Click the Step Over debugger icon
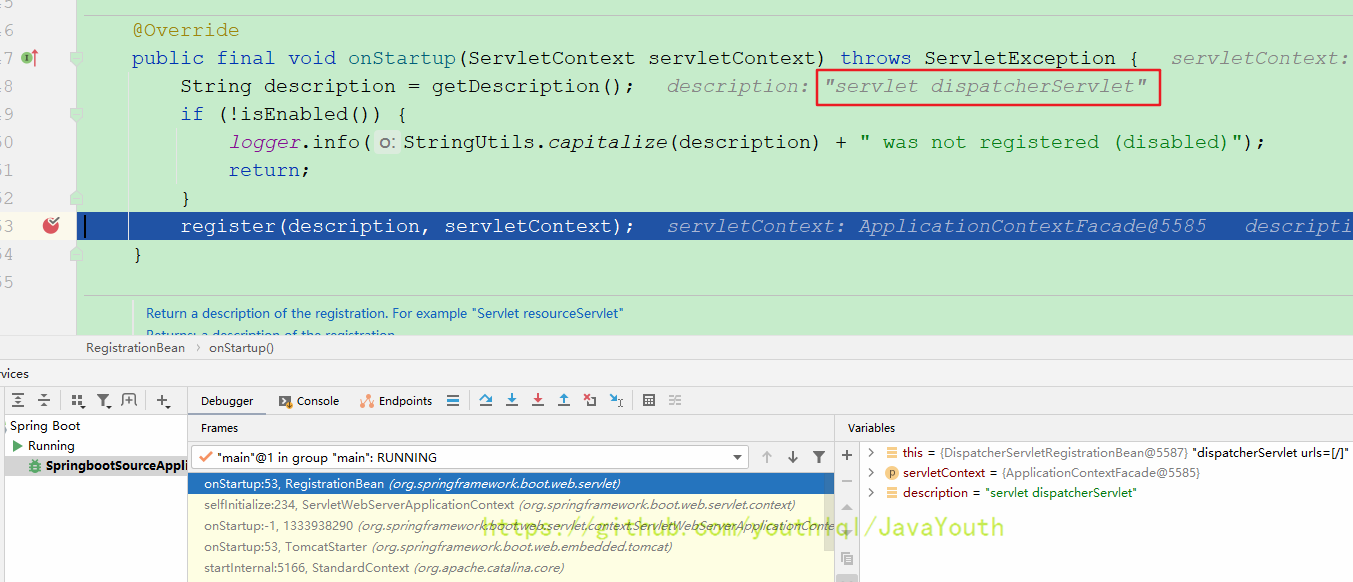The height and width of the screenshot is (582, 1353). [x=486, y=401]
